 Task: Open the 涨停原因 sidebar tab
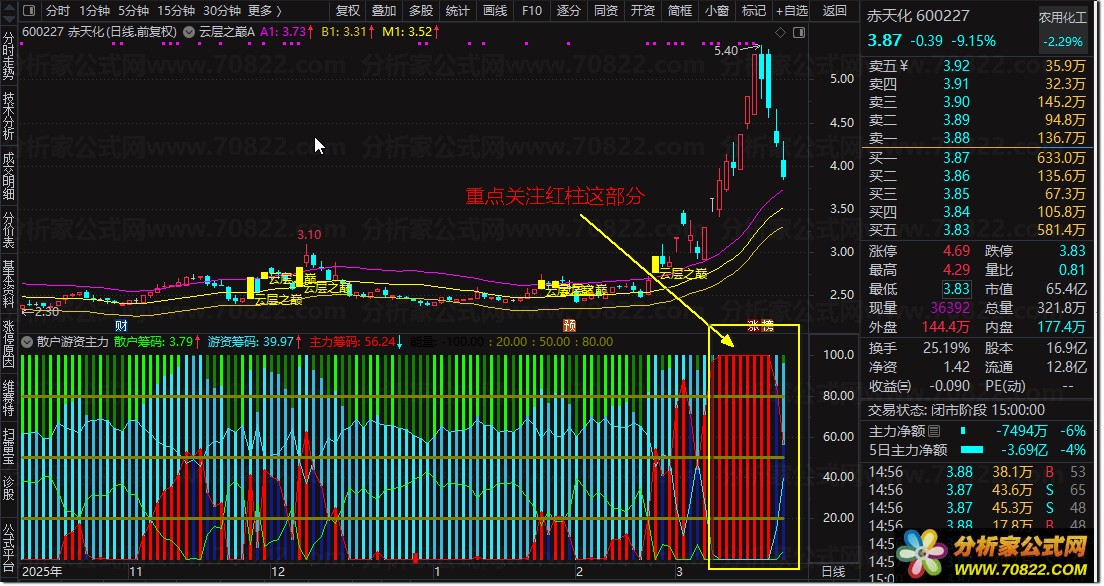click(x=8, y=344)
